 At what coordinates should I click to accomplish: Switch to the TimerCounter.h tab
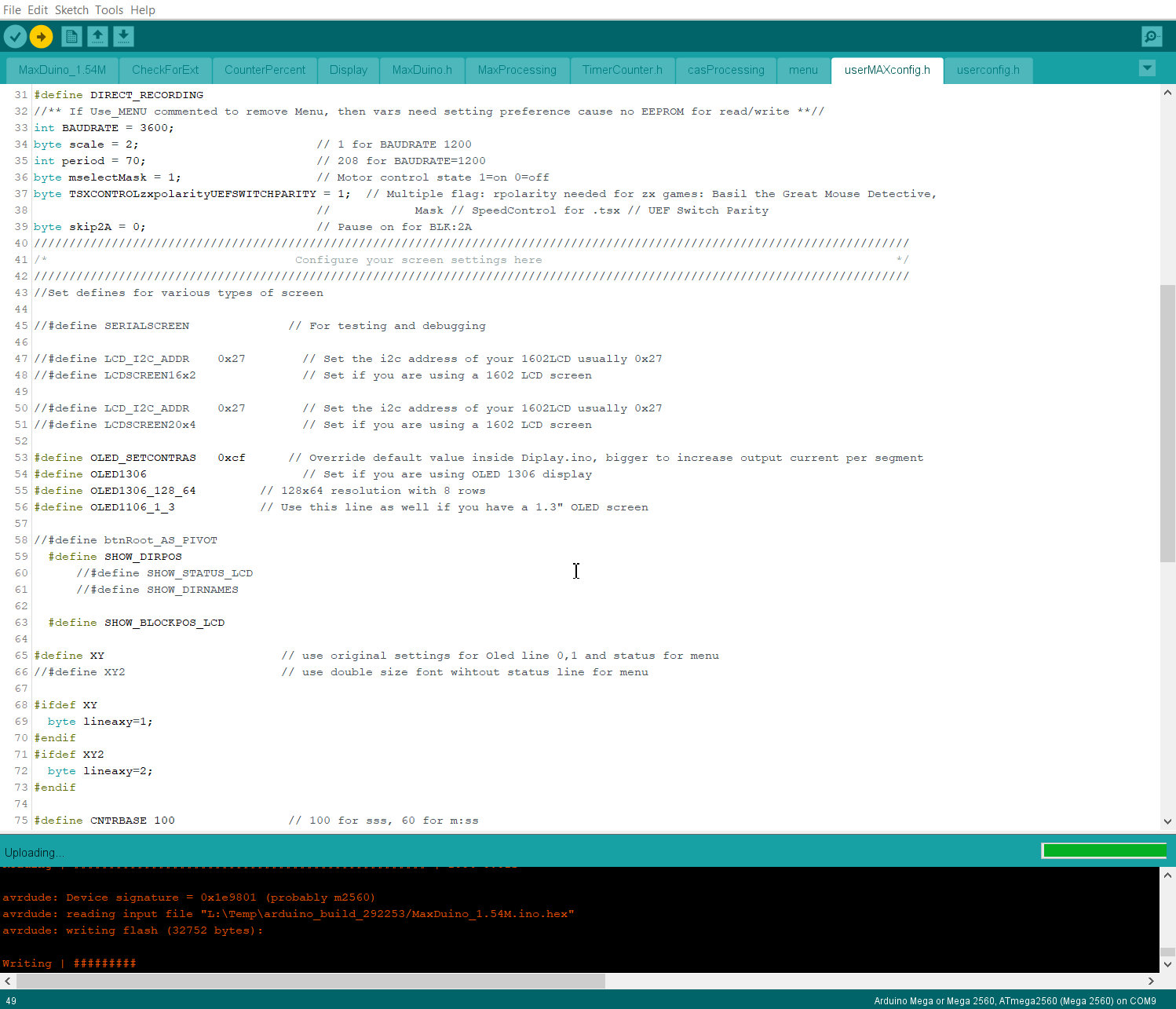(x=623, y=70)
